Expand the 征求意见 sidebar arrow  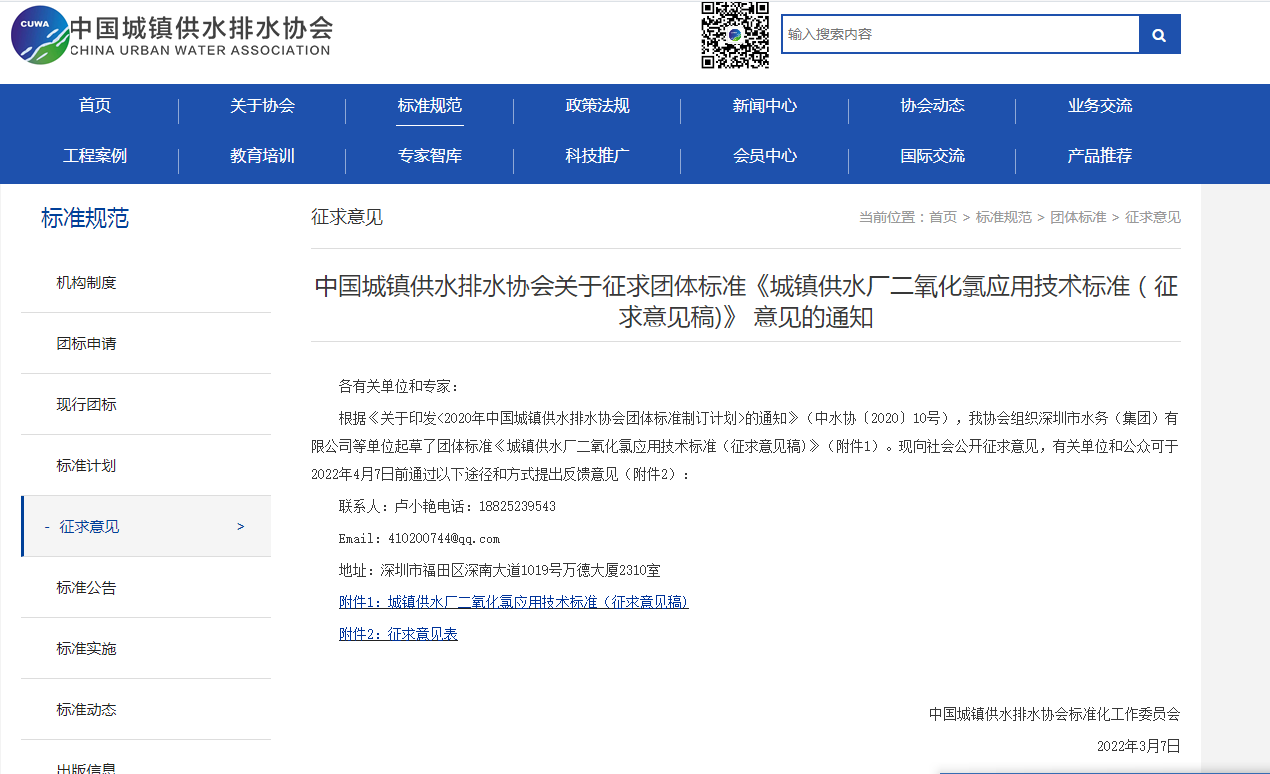pos(240,527)
